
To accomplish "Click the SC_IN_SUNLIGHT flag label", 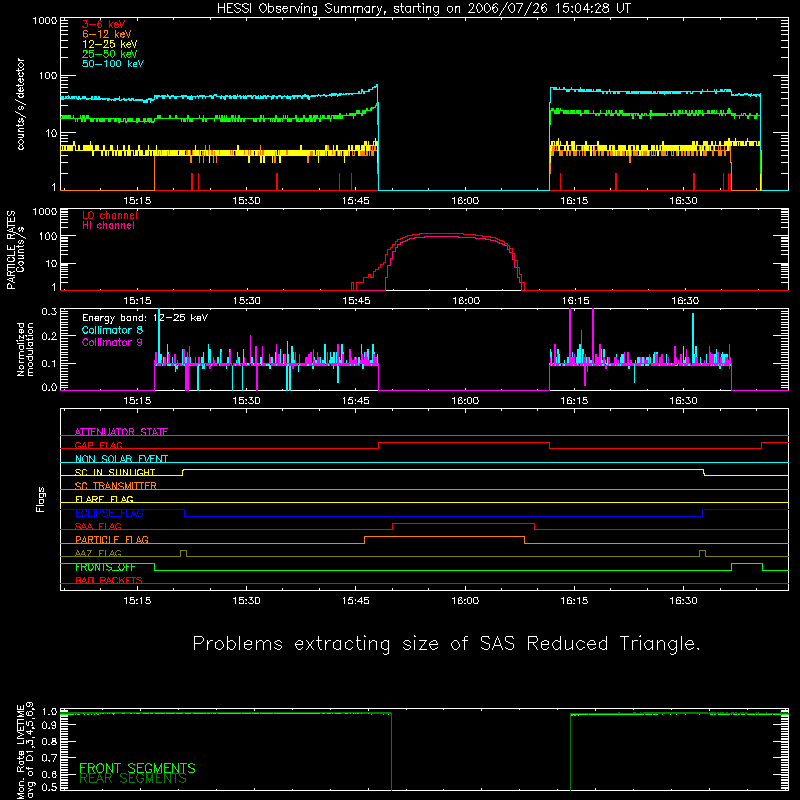I will (x=115, y=472).
